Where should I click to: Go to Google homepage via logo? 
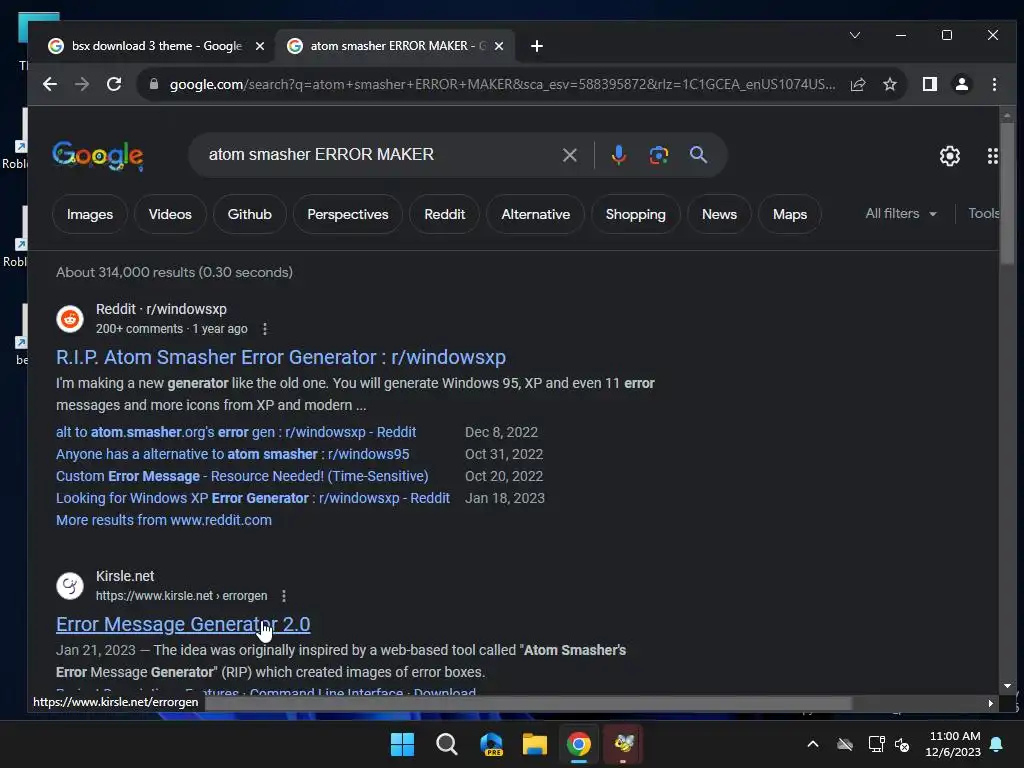click(98, 155)
